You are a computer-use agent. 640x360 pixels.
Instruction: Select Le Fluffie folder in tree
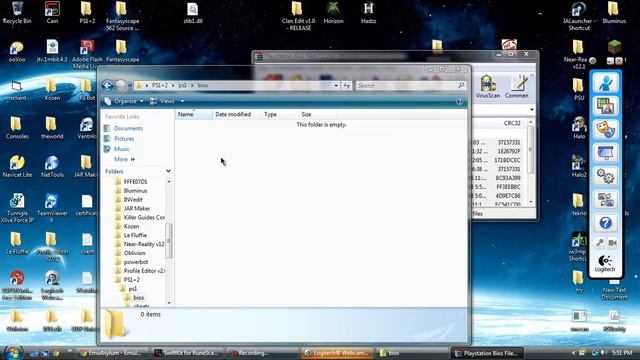point(131,235)
